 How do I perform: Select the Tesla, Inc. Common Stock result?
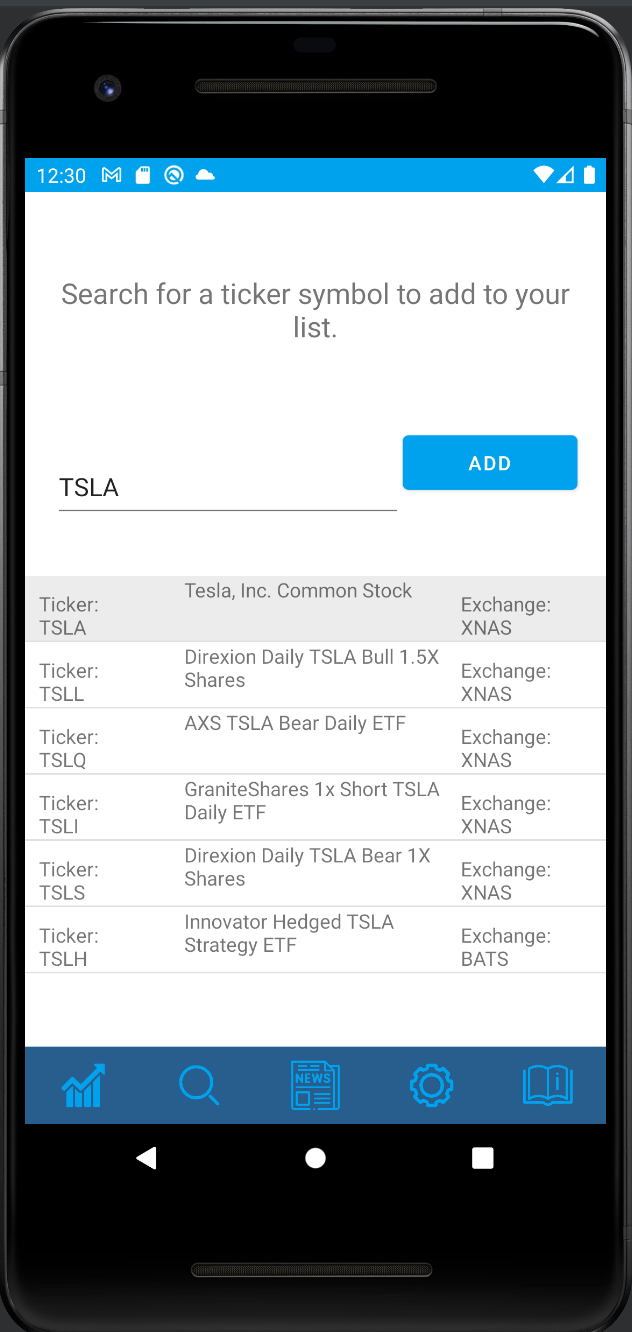click(x=315, y=608)
